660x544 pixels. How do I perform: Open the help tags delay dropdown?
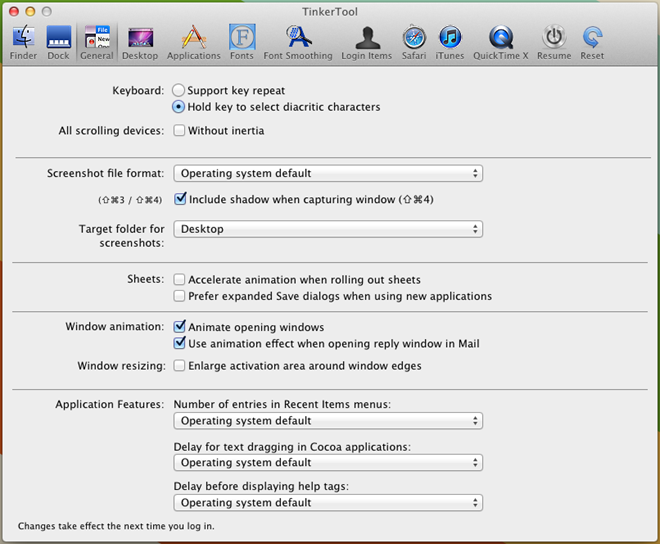tap(328, 503)
